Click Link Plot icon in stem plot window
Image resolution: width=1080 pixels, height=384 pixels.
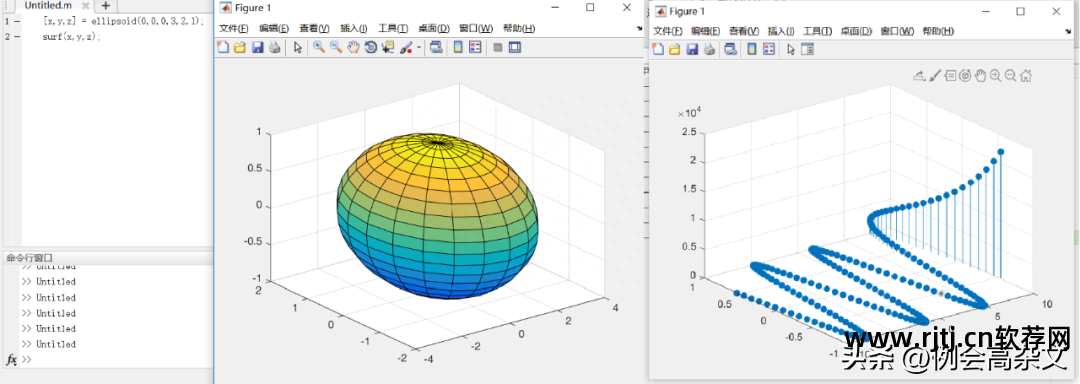coord(731,49)
